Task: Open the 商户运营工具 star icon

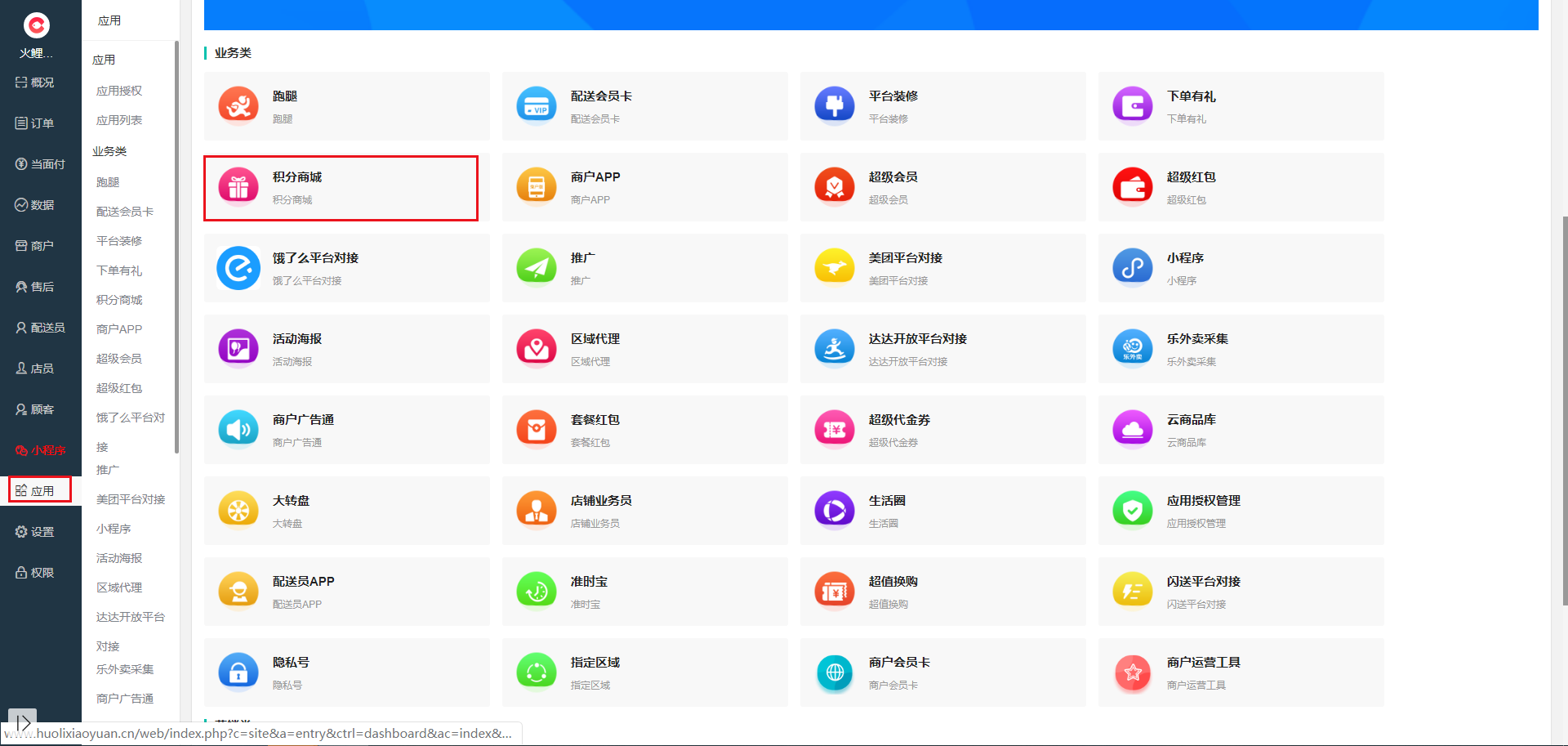Action: point(1133,672)
